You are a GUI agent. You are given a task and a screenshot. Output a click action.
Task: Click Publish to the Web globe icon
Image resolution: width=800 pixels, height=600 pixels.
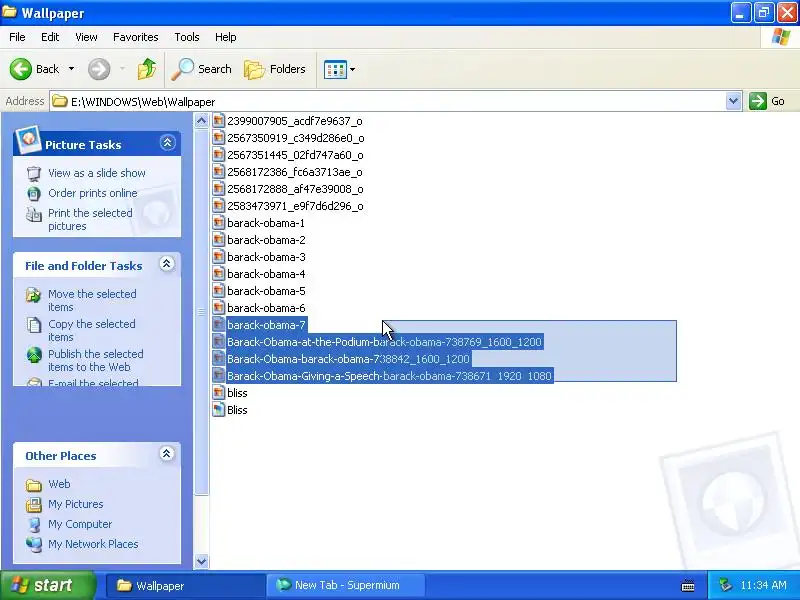pyautogui.click(x=34, y=355)
